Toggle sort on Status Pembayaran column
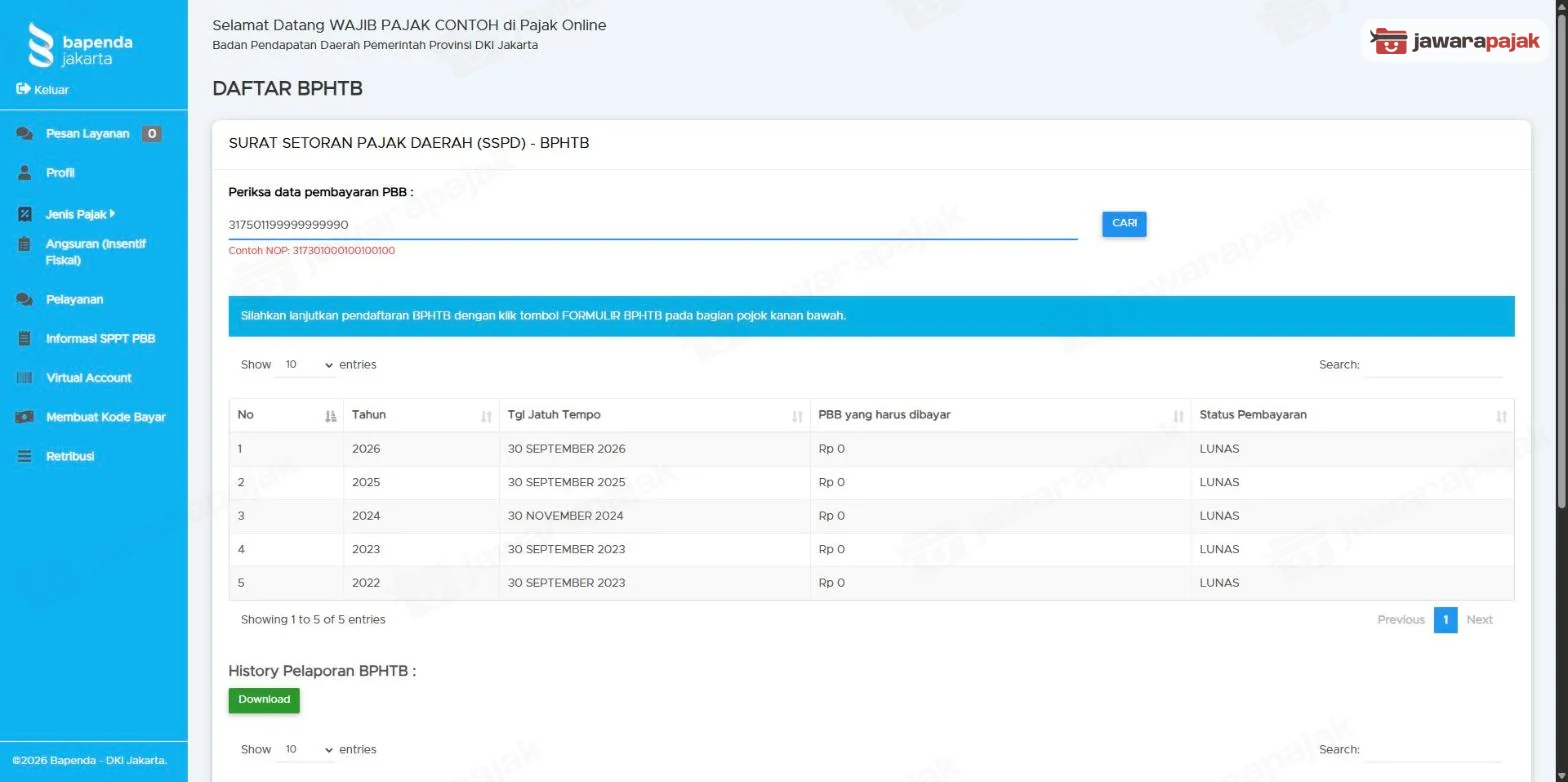The height and width of the screenshot is (782, 1568). point(1501,416)
